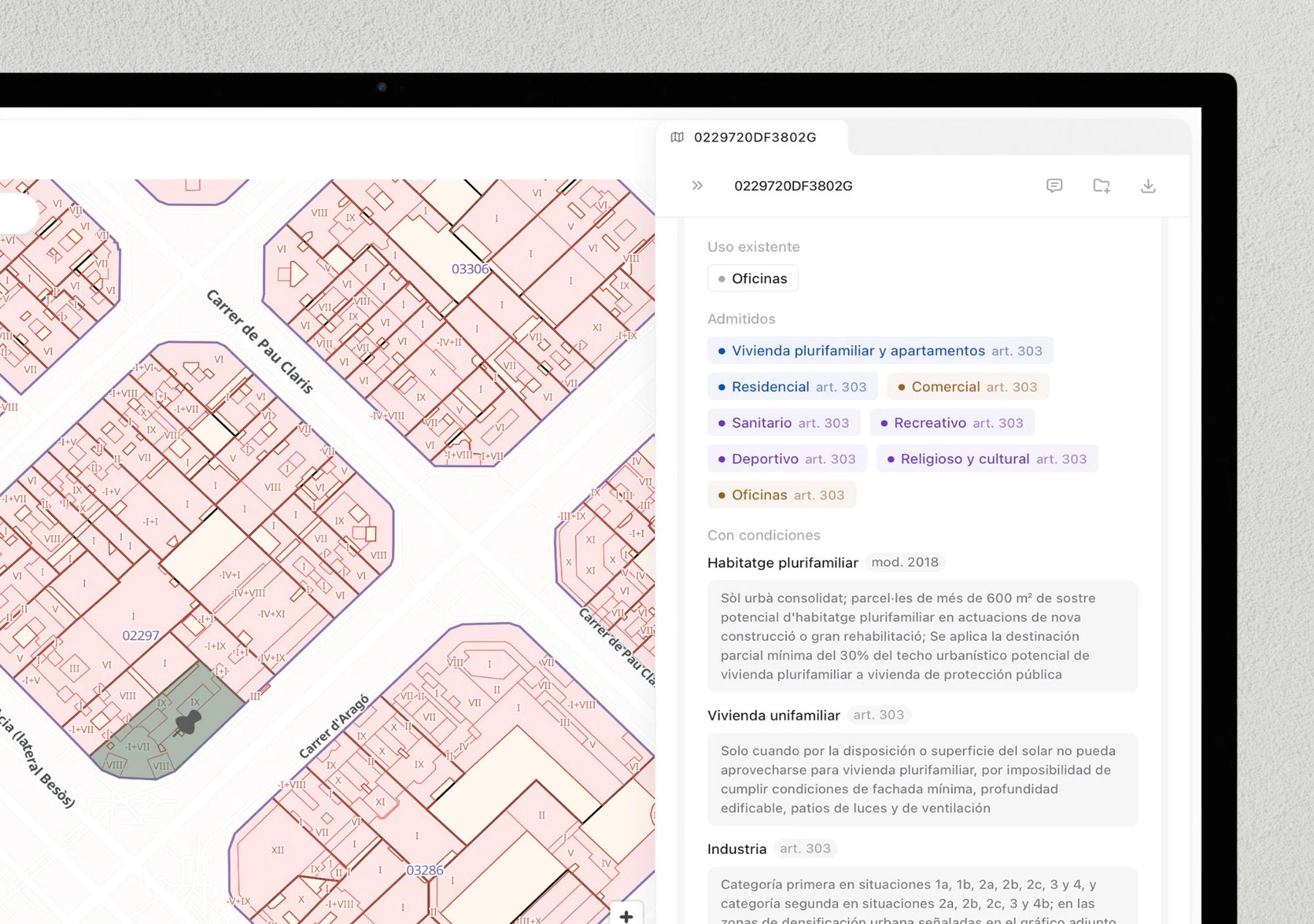The image size is (1314, 924).
Task: Select the Comercial art. 303 tag
Action: 967,387
